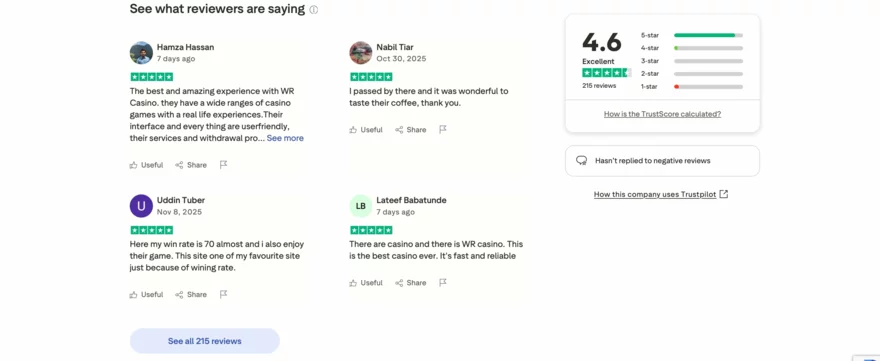Viewport: 880px width, 361px height.
Task: Open Hamza Hassan's profile picture
Action: point(141,53)
